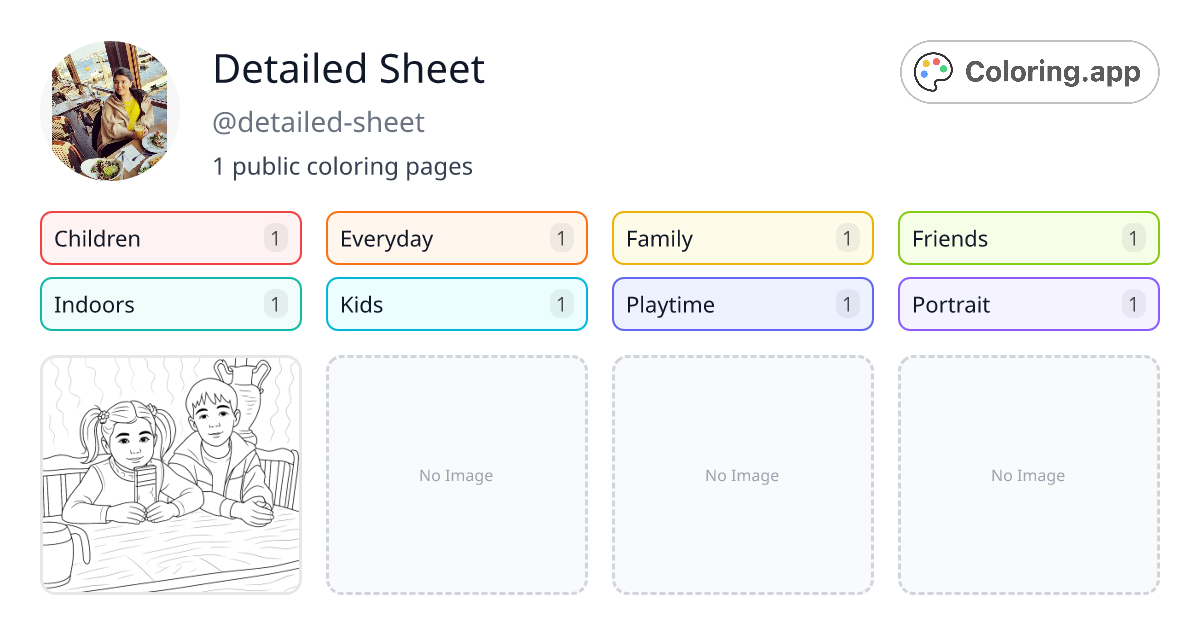
Task: Click the first 'No Image' placeholder
Action: [456, 475]
